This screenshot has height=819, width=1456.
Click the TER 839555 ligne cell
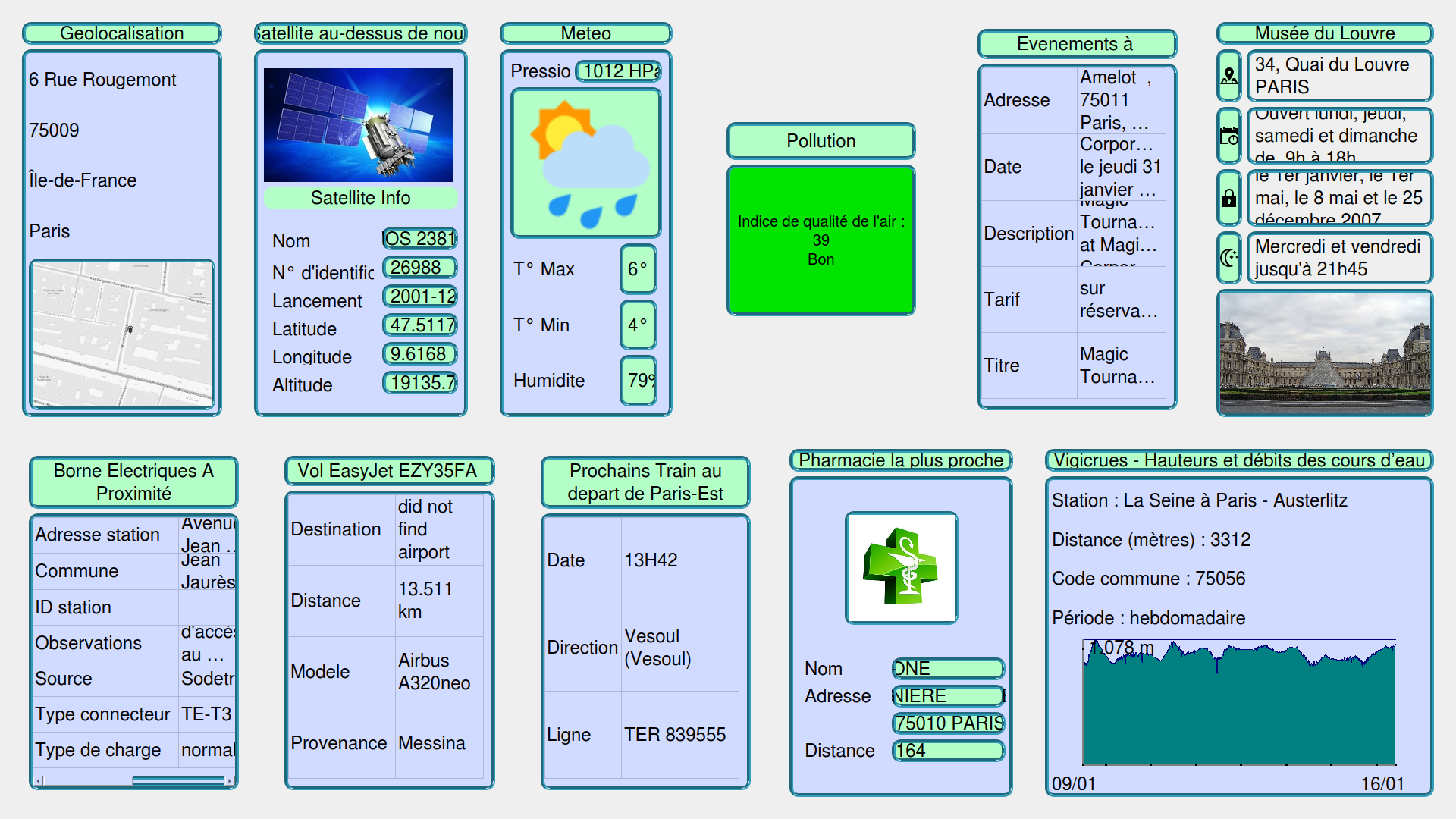point(679,735)
